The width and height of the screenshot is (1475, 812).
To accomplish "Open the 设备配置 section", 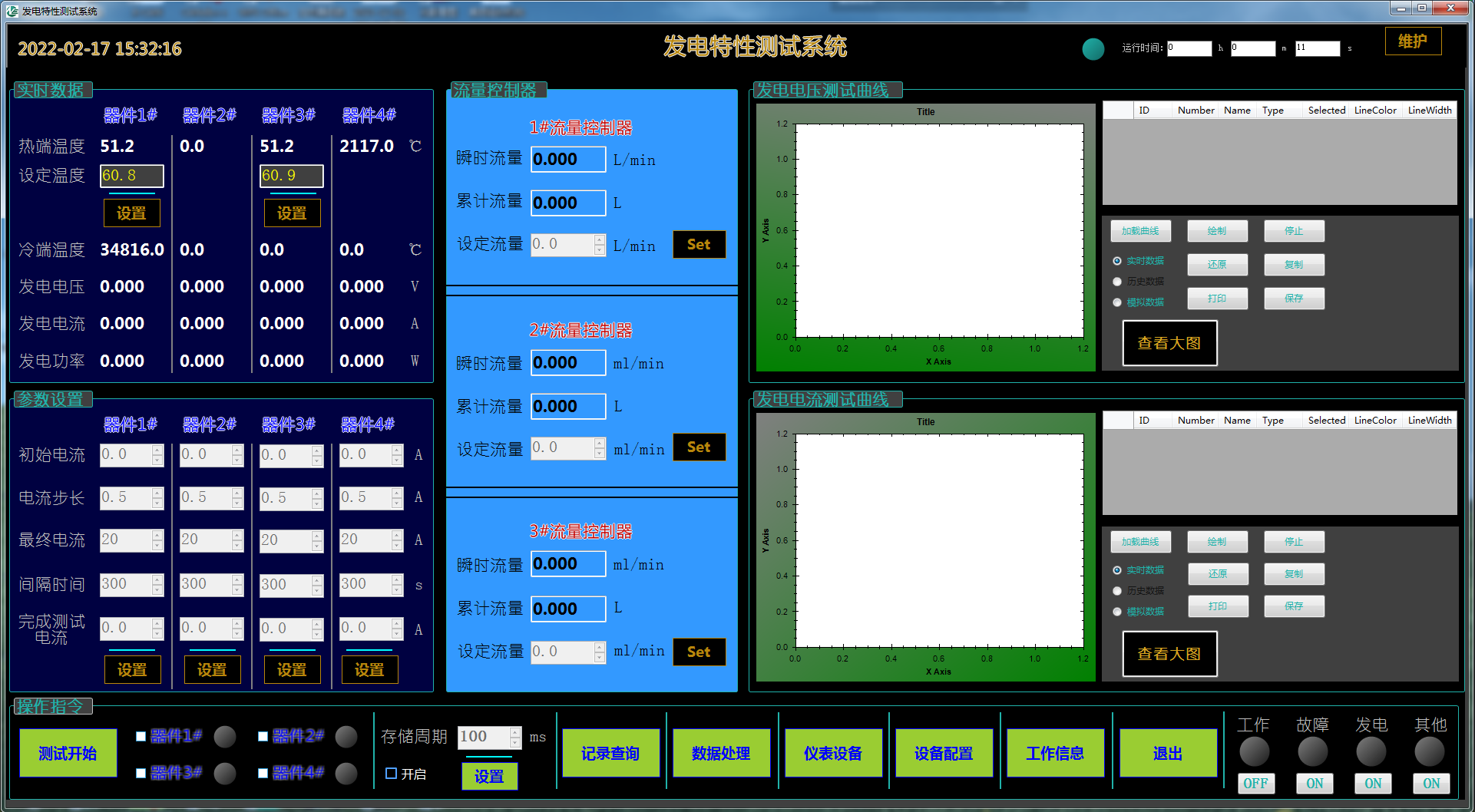I will [x=944, y=754].
